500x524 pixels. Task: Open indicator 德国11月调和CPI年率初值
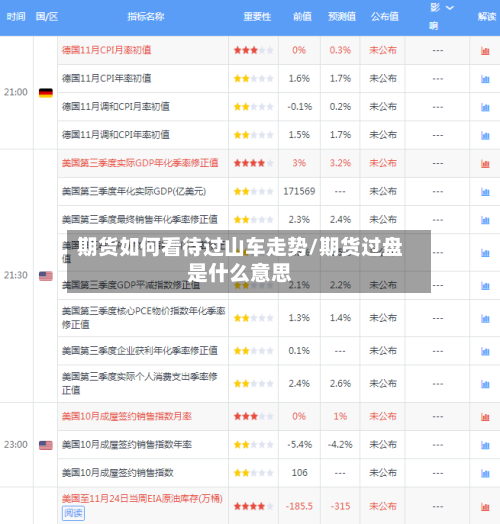pyautogui.click(x=116, y=135)
